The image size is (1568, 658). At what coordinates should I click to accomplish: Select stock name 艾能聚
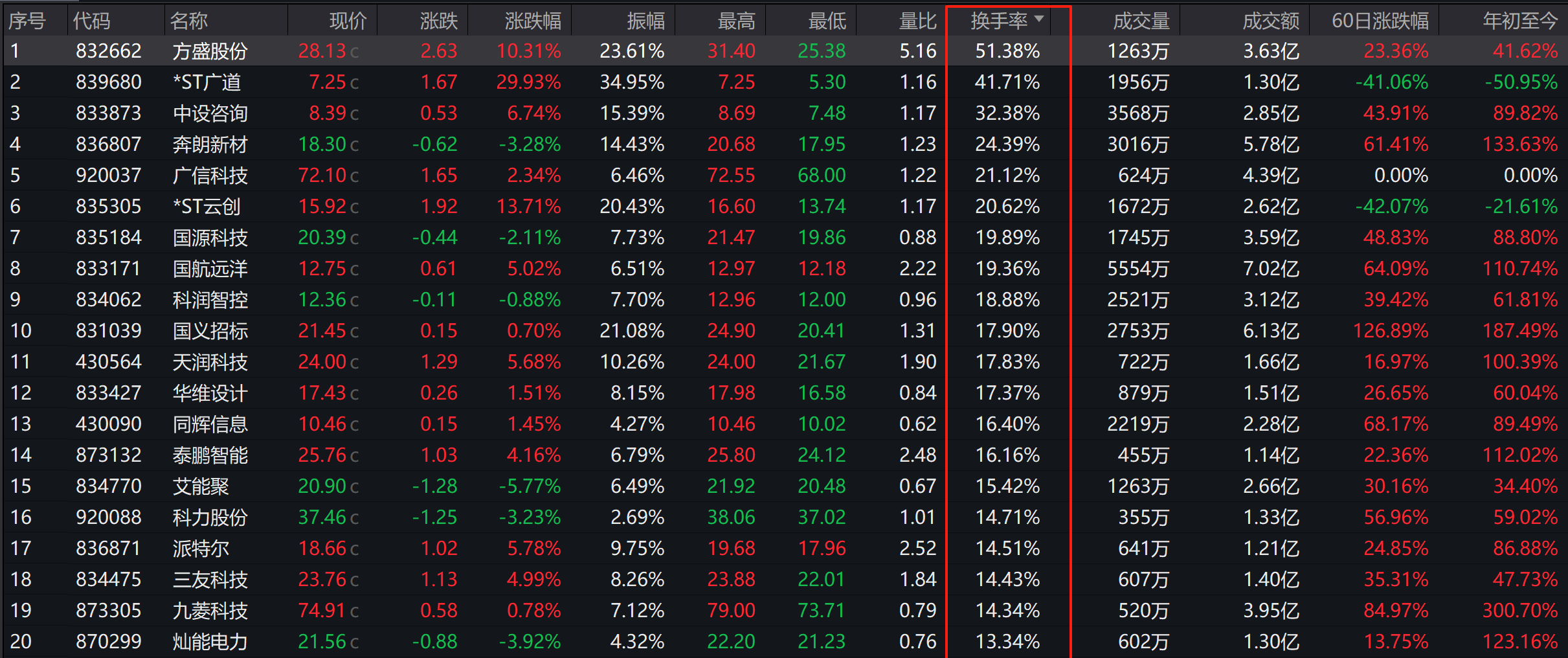point(201,486)
